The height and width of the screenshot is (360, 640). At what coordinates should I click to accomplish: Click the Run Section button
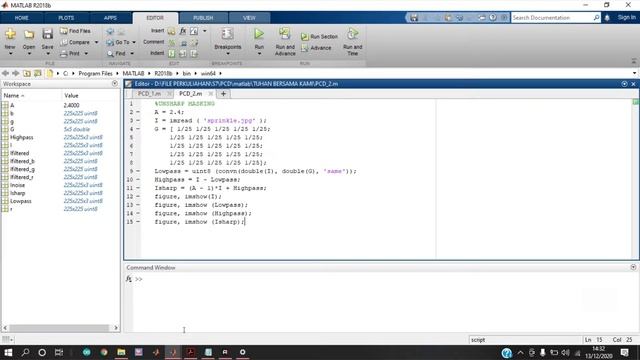coord(319,37)
